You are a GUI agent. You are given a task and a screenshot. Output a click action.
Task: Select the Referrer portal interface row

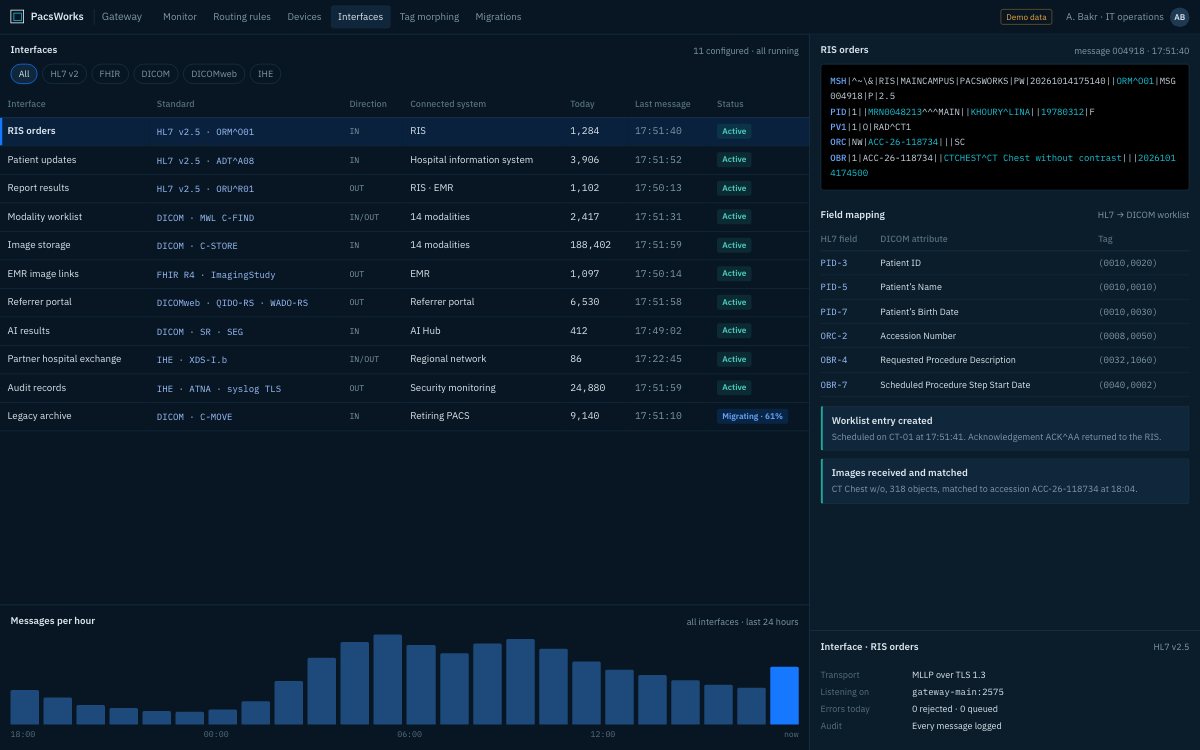coord(404,302)
